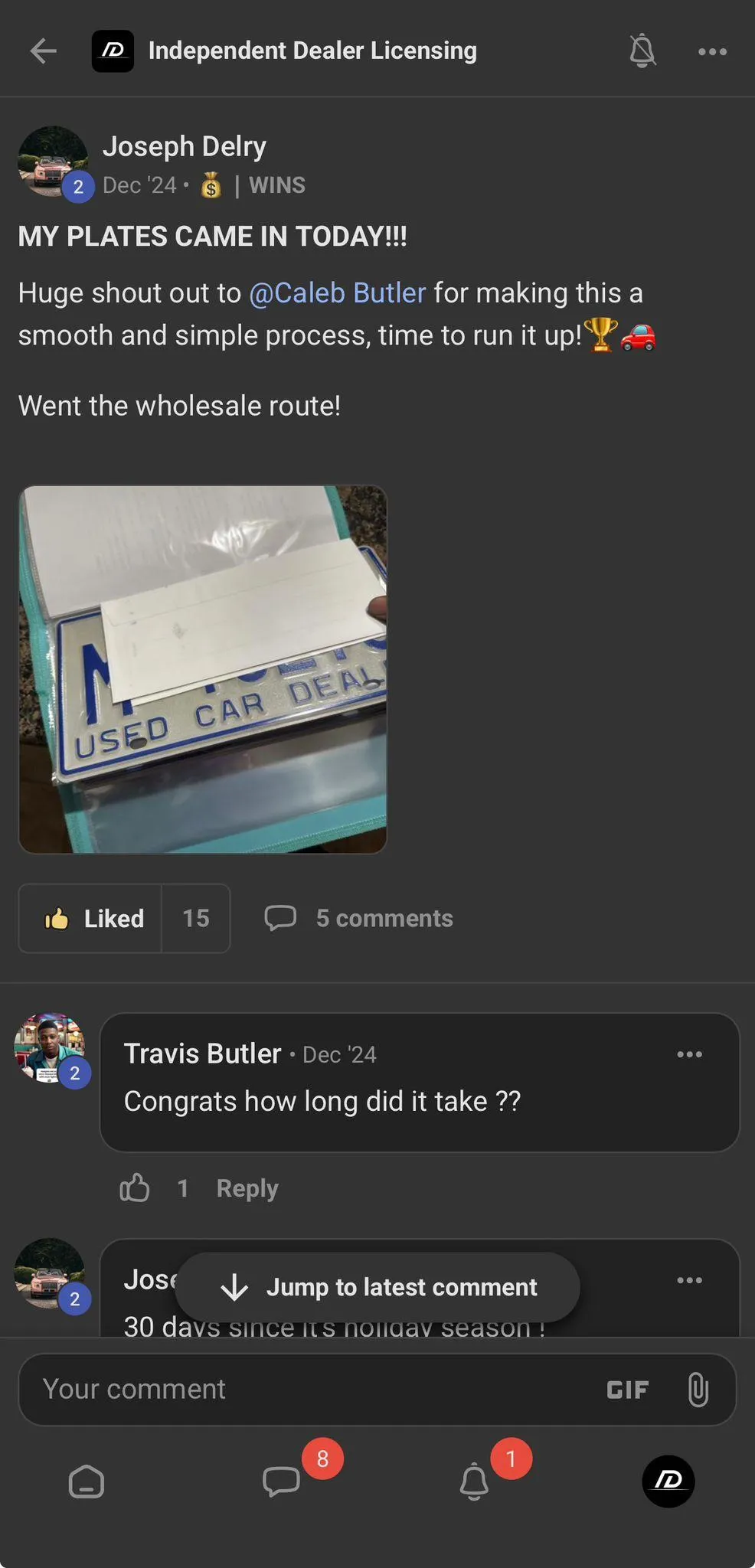Toggle the Liked thumbs-up button
The width and height of the screenshot is (755, 1568).
coord(91,918)
